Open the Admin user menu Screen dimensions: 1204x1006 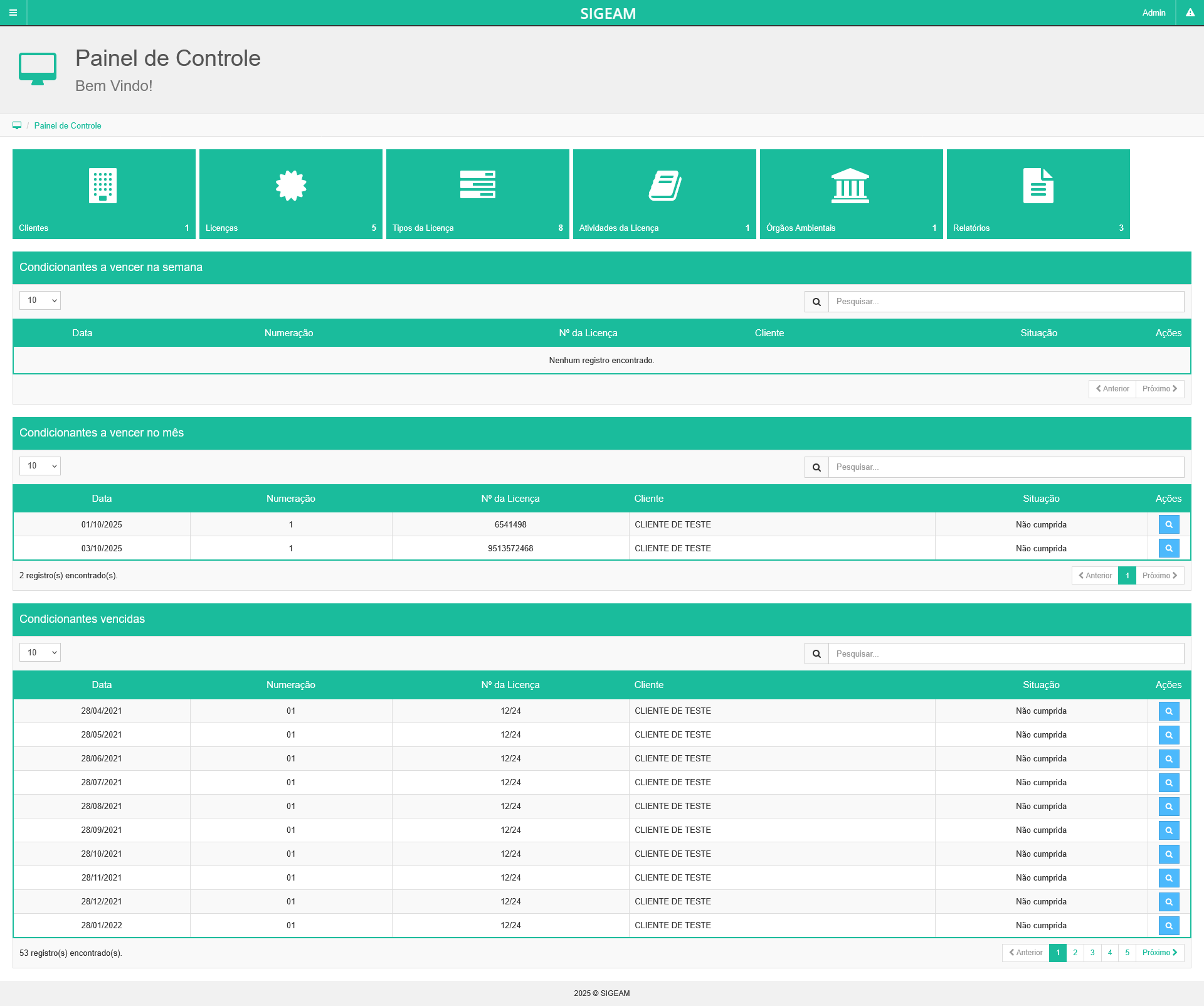1153,13
